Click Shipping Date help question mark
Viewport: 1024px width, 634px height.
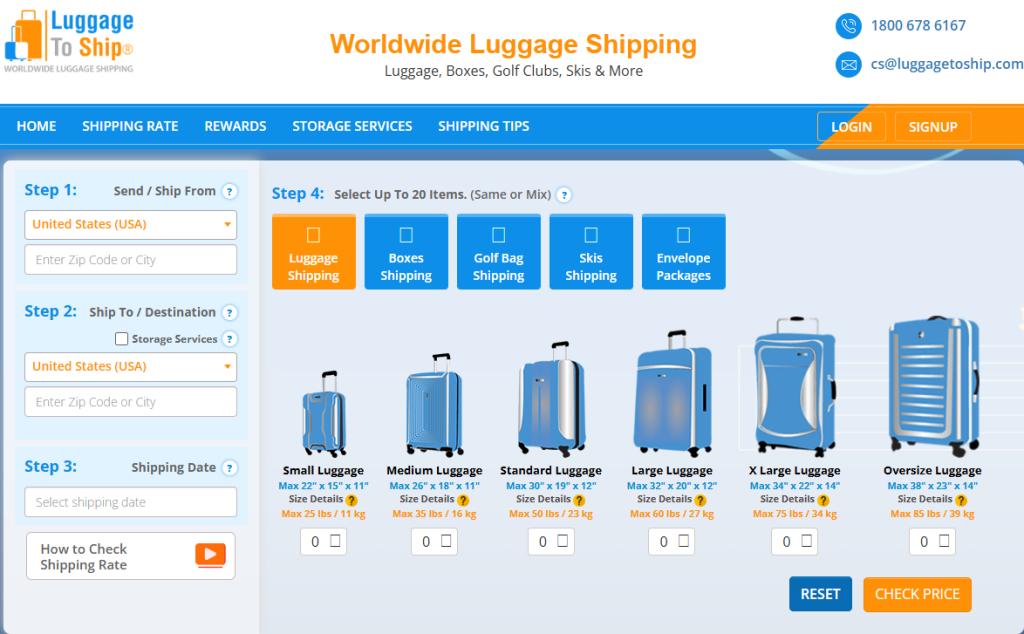coord(229,468)
